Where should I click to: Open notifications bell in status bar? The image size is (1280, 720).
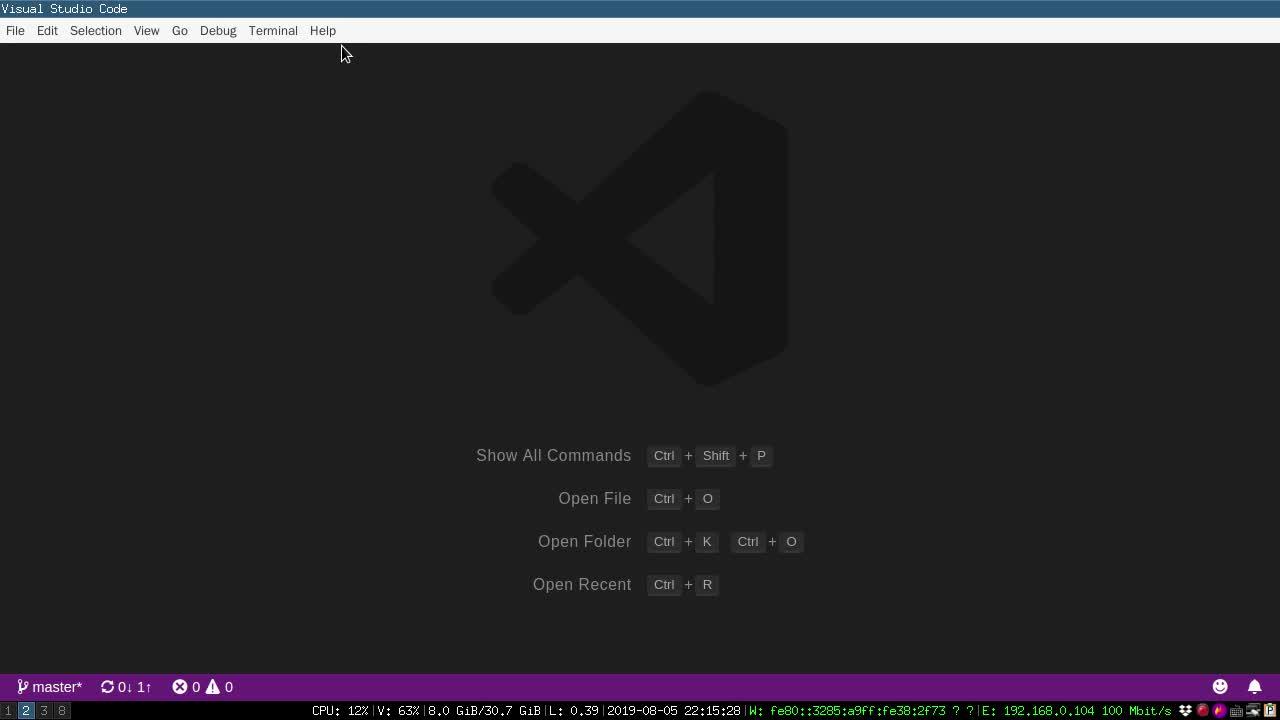(x=1254, y=687)
